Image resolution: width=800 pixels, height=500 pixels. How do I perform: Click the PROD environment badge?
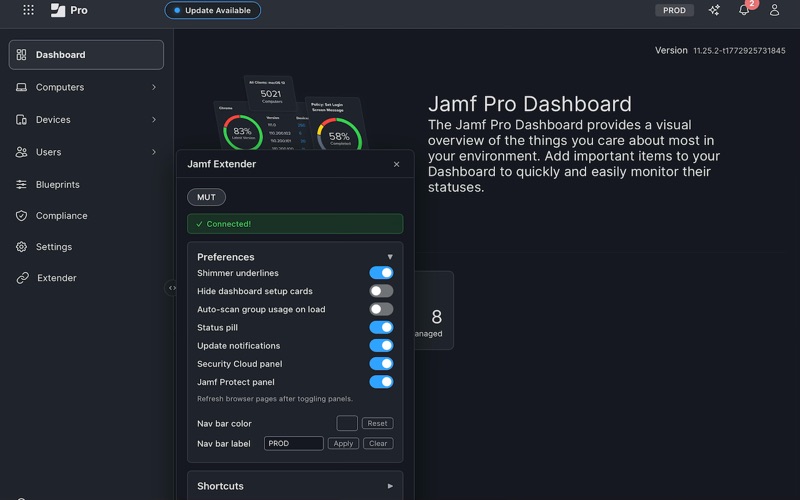click(674, 10)
